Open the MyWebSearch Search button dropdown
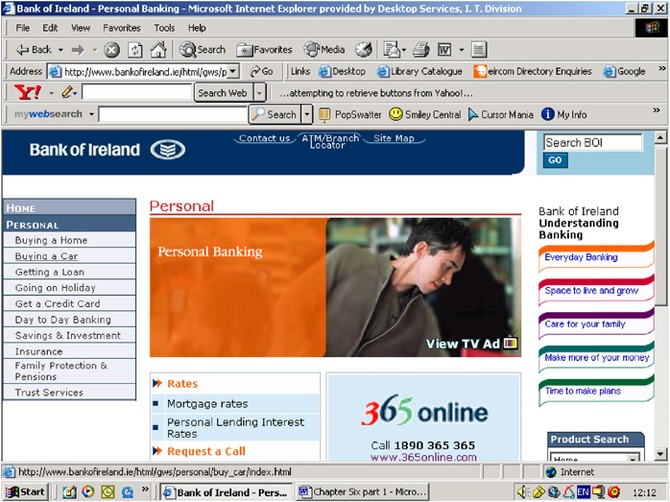670x502 pixels. click(x=307, y=114)
